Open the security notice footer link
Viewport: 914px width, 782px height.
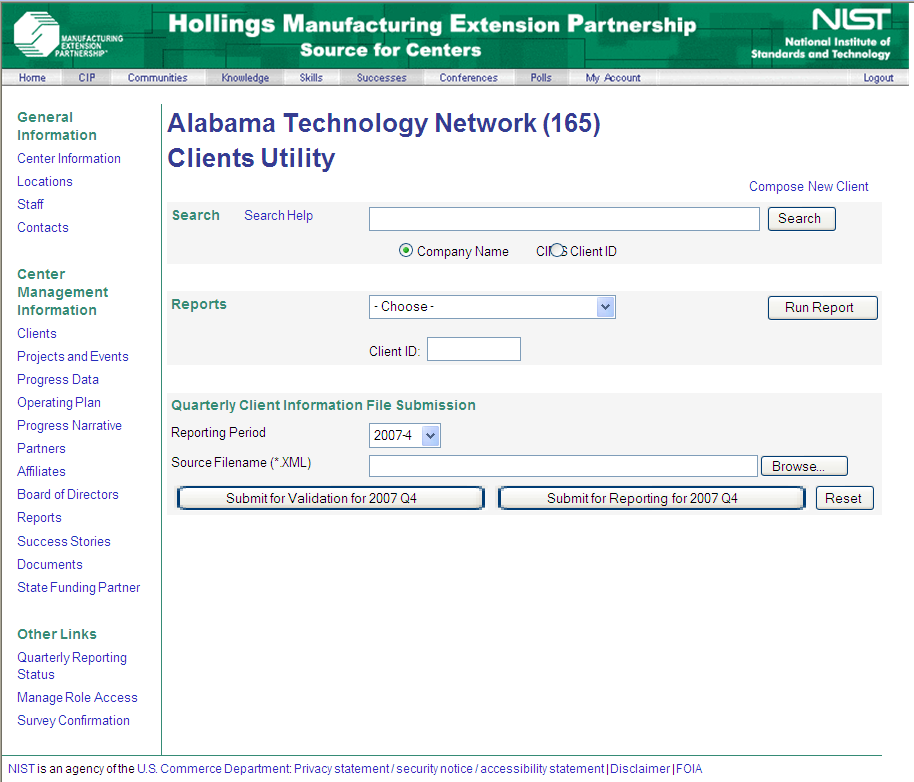point(434,769)
